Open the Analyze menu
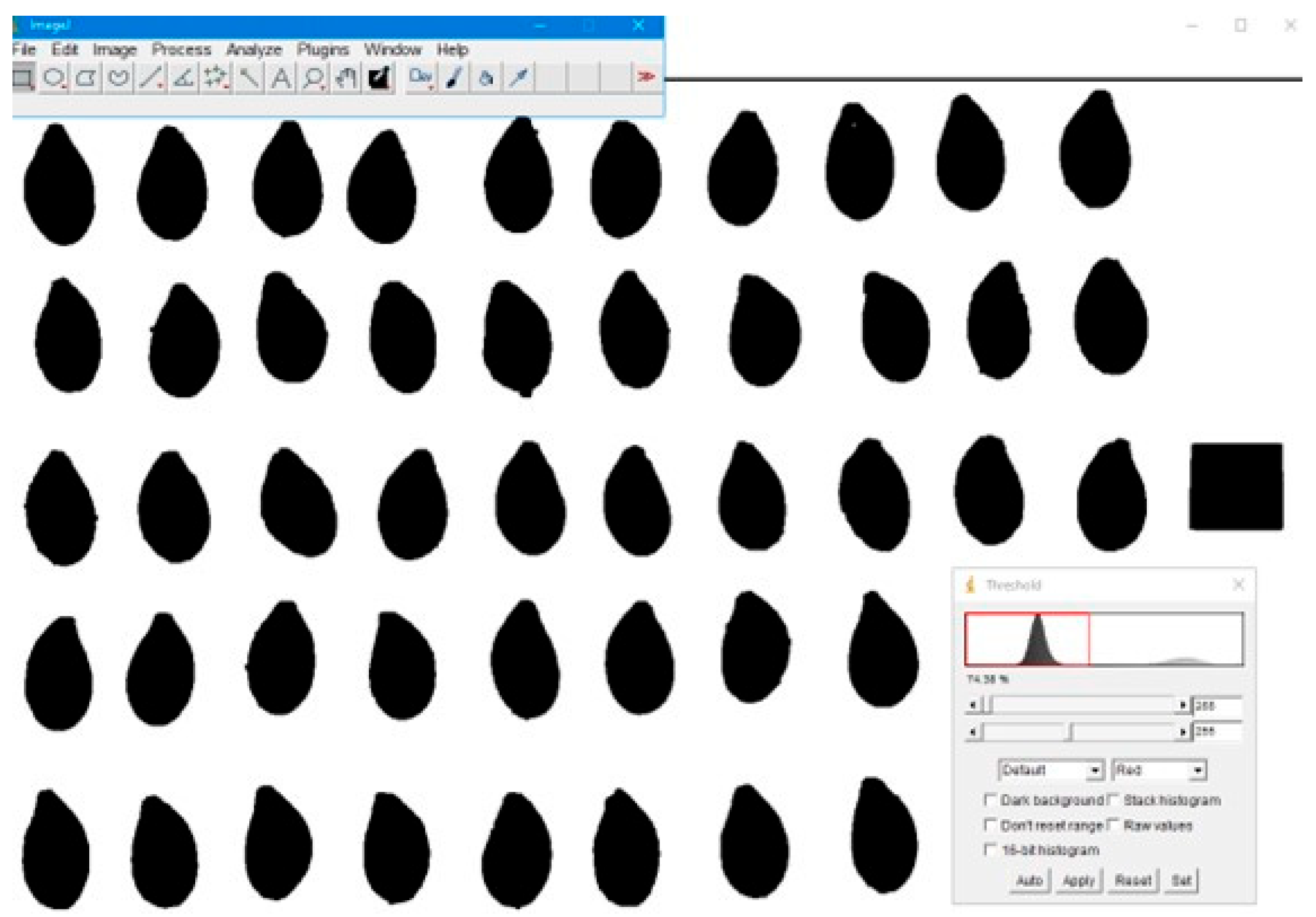The height and width of the screenshot is (917, 1316). (253, 50)
